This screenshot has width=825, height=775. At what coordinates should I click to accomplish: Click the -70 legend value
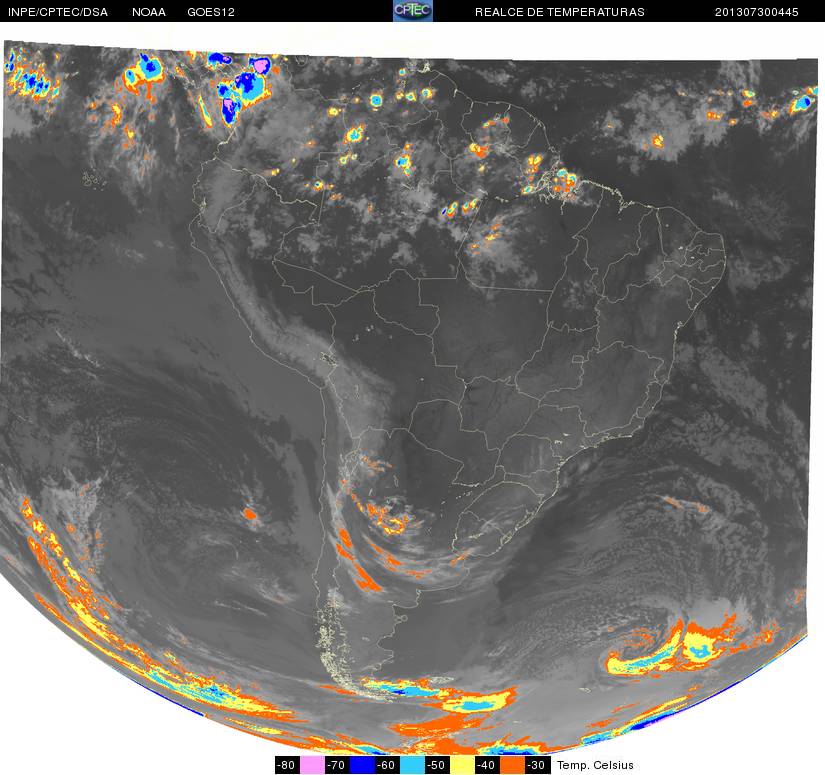pyautogui.click(x=337, y=765)
